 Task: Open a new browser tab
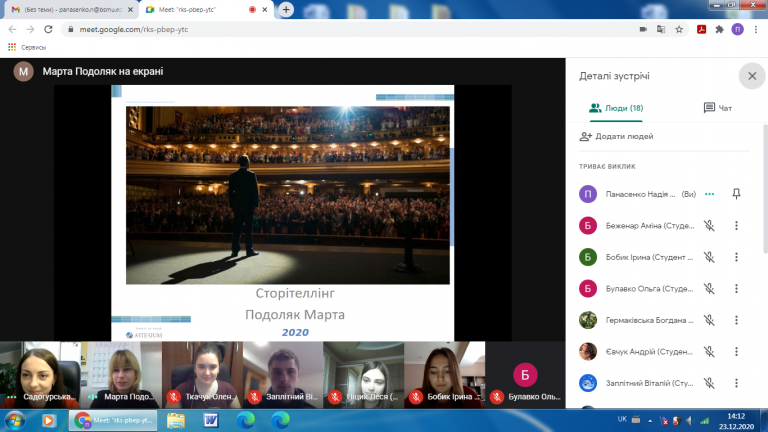pos(286,9)
